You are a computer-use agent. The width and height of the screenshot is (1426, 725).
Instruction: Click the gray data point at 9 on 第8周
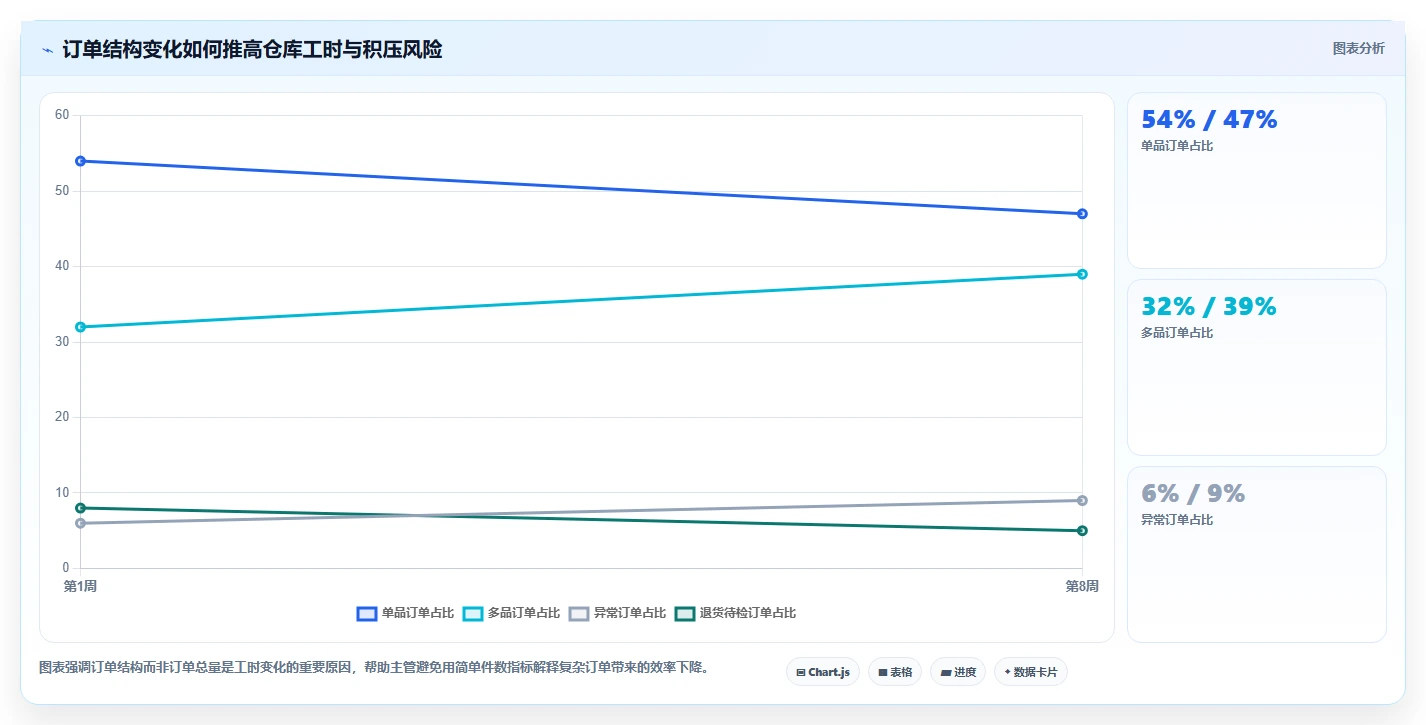point(1082,500)
